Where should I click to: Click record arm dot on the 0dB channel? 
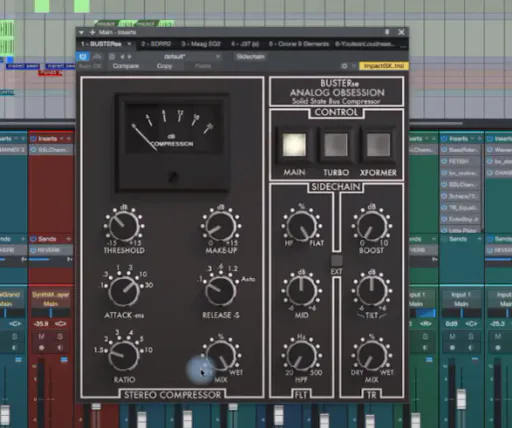click(x=452, y=348)
